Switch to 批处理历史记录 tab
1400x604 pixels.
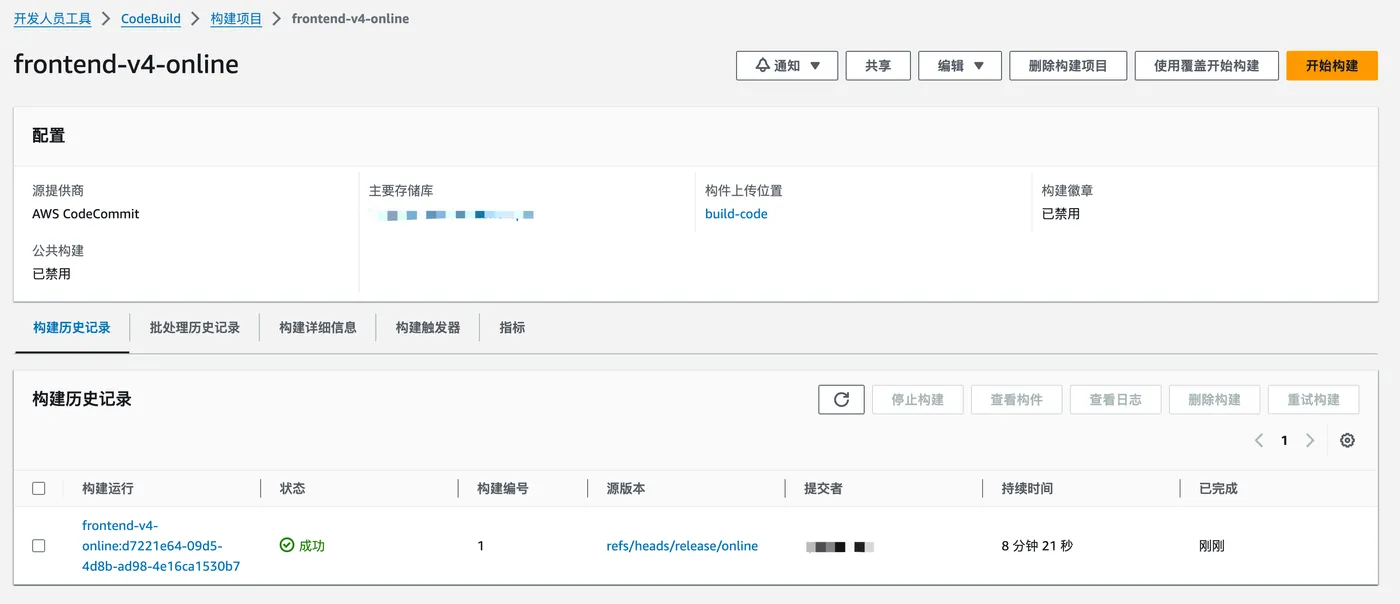pyautogui.click(x=195, y=327)
